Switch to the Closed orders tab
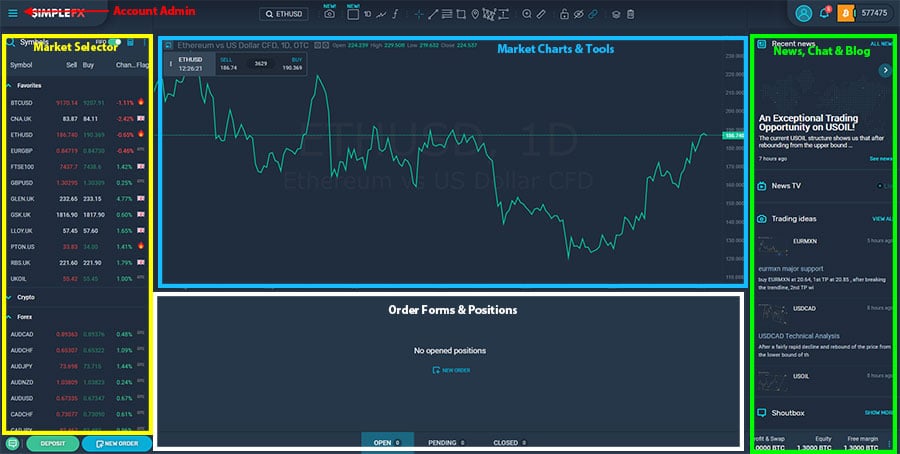 (508, 442)
